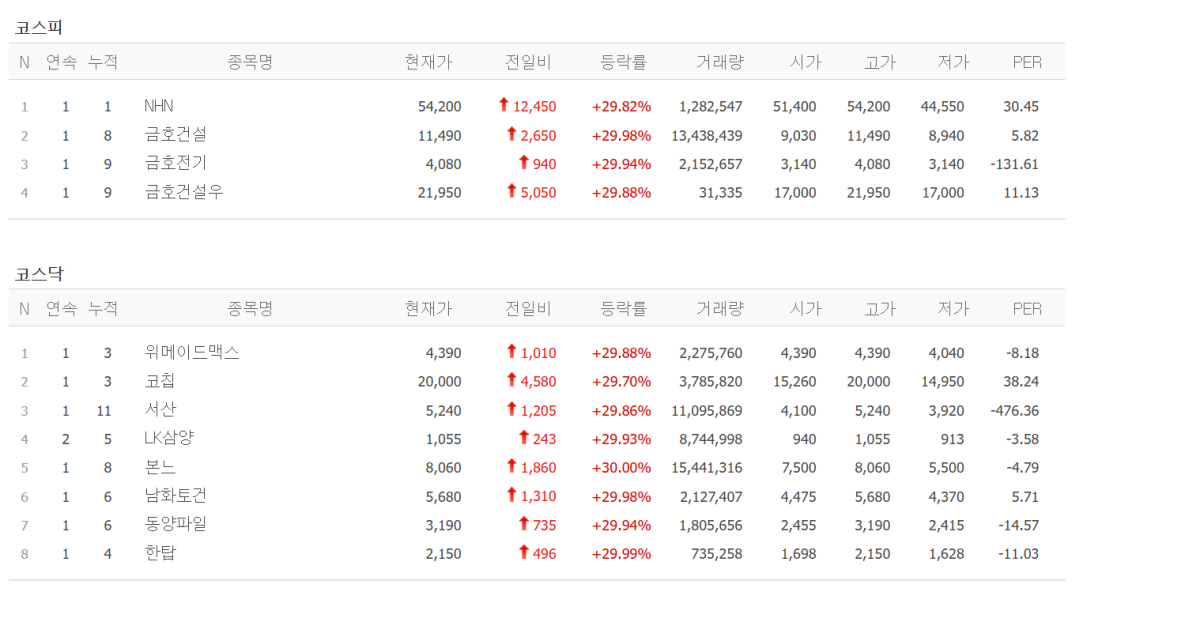1200x622 pixels.
Task: Open the 동양파일 stock link
Action: coord(176,524)
